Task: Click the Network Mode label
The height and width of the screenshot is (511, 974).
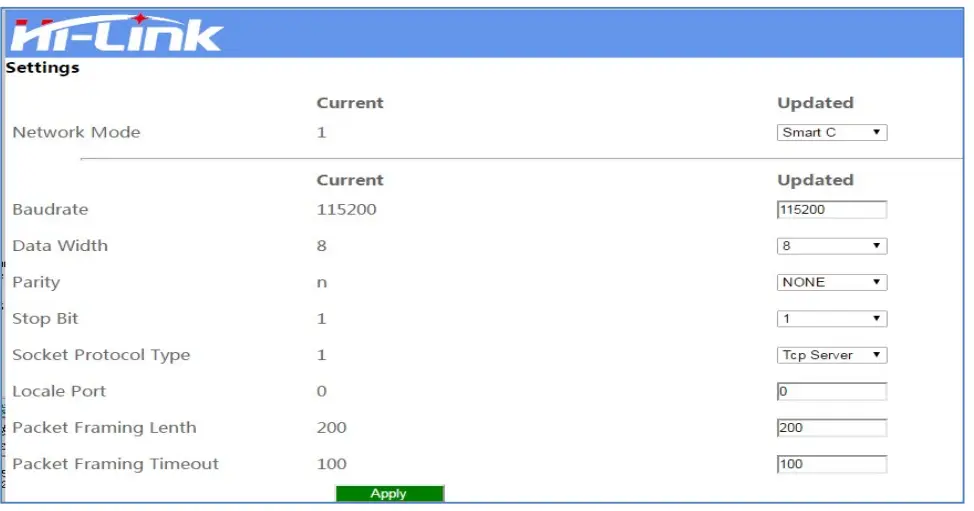Action: point(76,132)
